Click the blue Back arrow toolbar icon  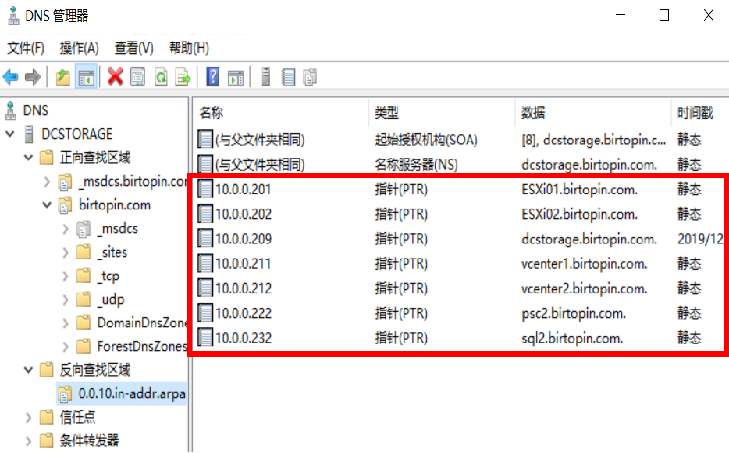10,77
